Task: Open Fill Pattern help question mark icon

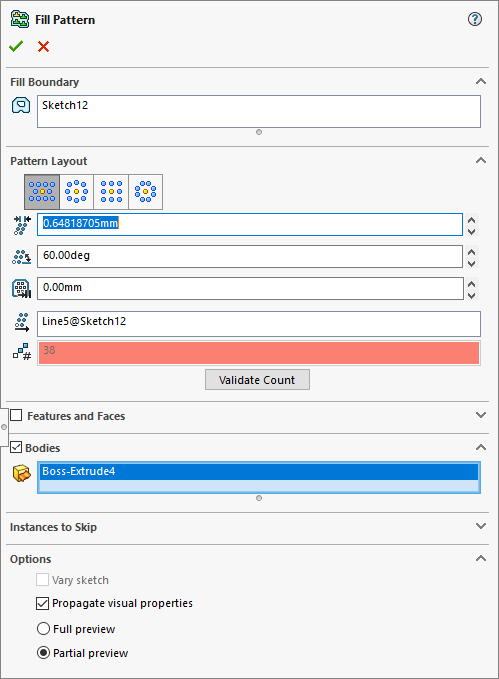Action: [475, 19]
